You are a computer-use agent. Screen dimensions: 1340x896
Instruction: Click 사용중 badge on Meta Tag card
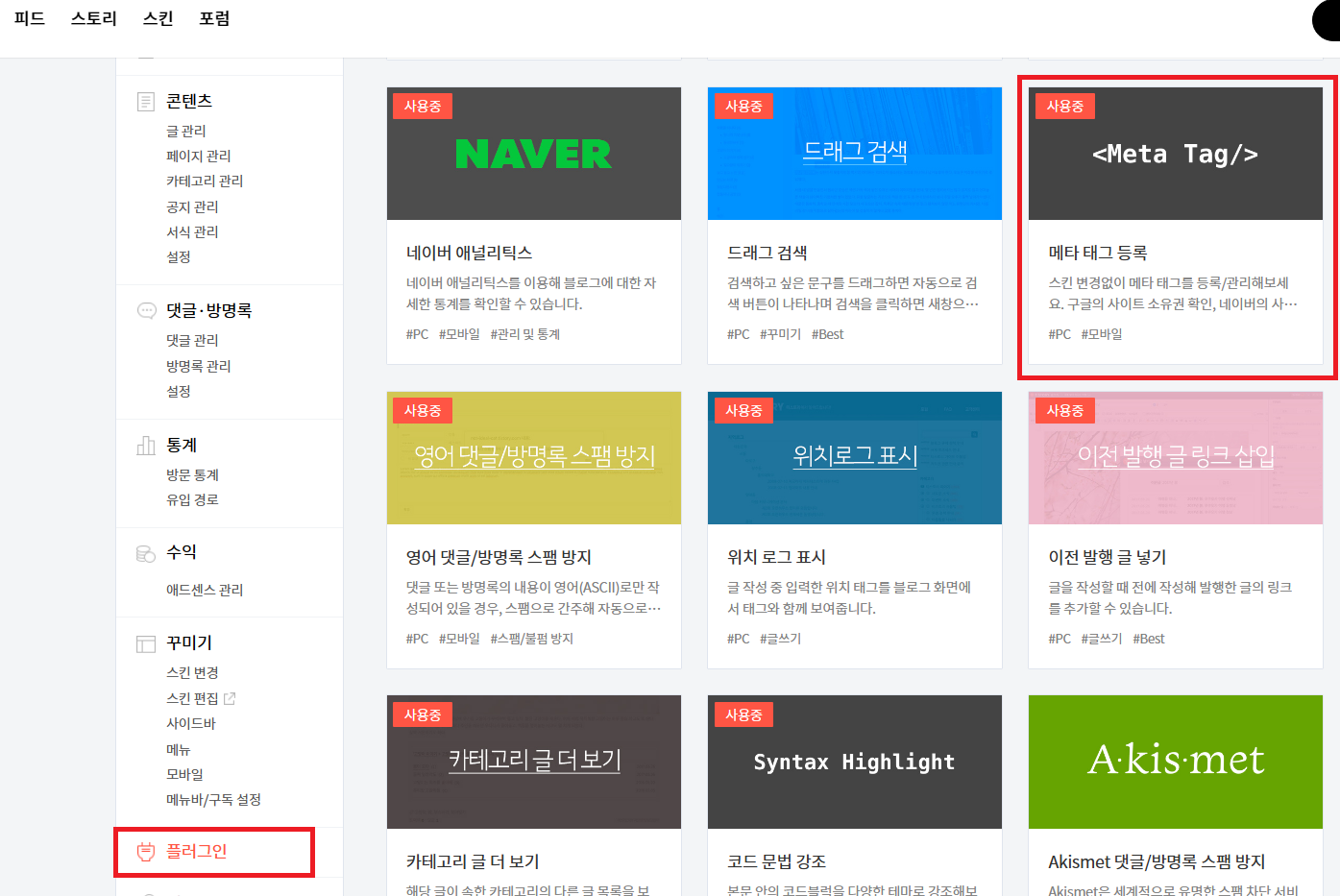(x=1064, y=107)
